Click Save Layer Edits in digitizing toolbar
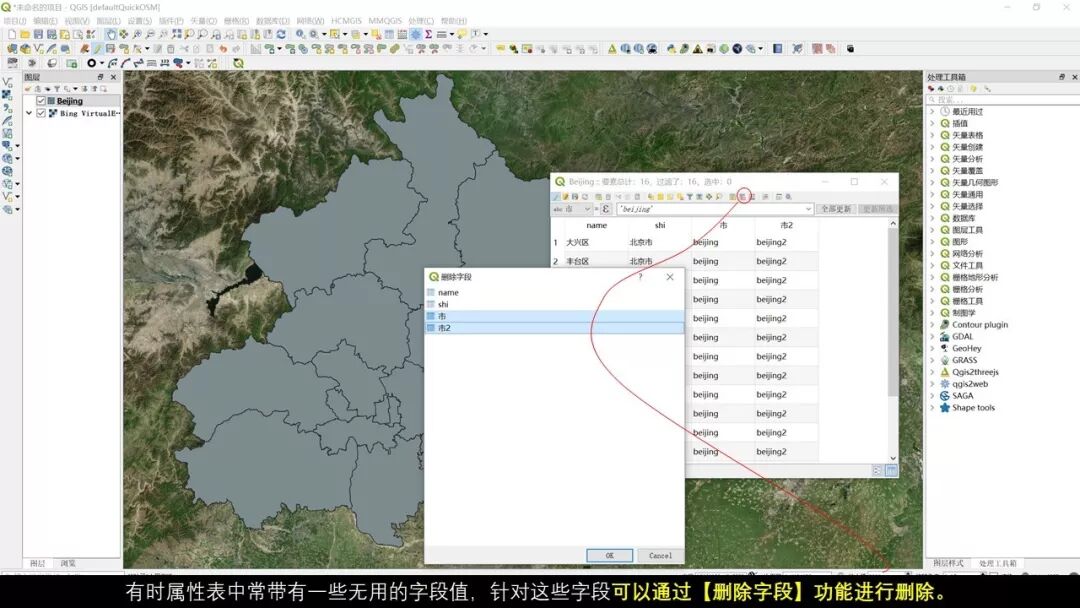 [110, 49]
